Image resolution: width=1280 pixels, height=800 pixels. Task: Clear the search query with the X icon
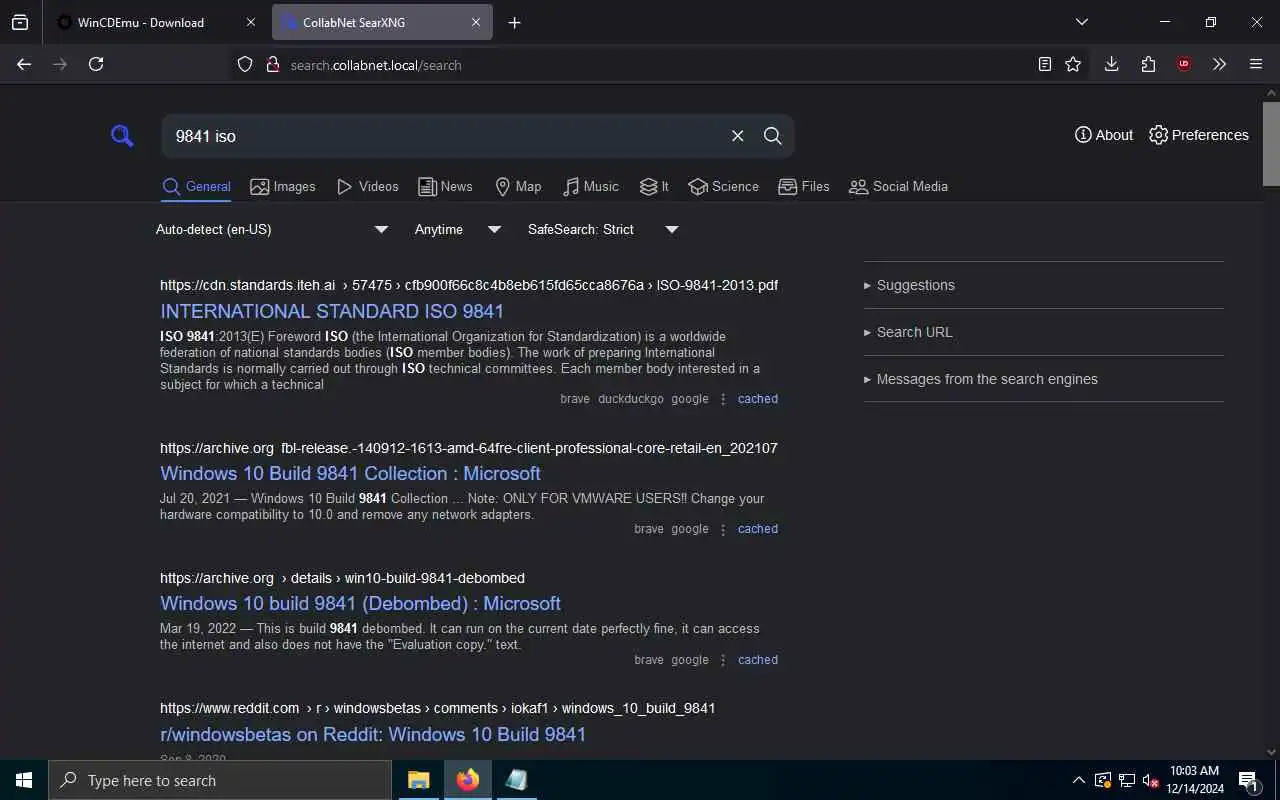737,136
